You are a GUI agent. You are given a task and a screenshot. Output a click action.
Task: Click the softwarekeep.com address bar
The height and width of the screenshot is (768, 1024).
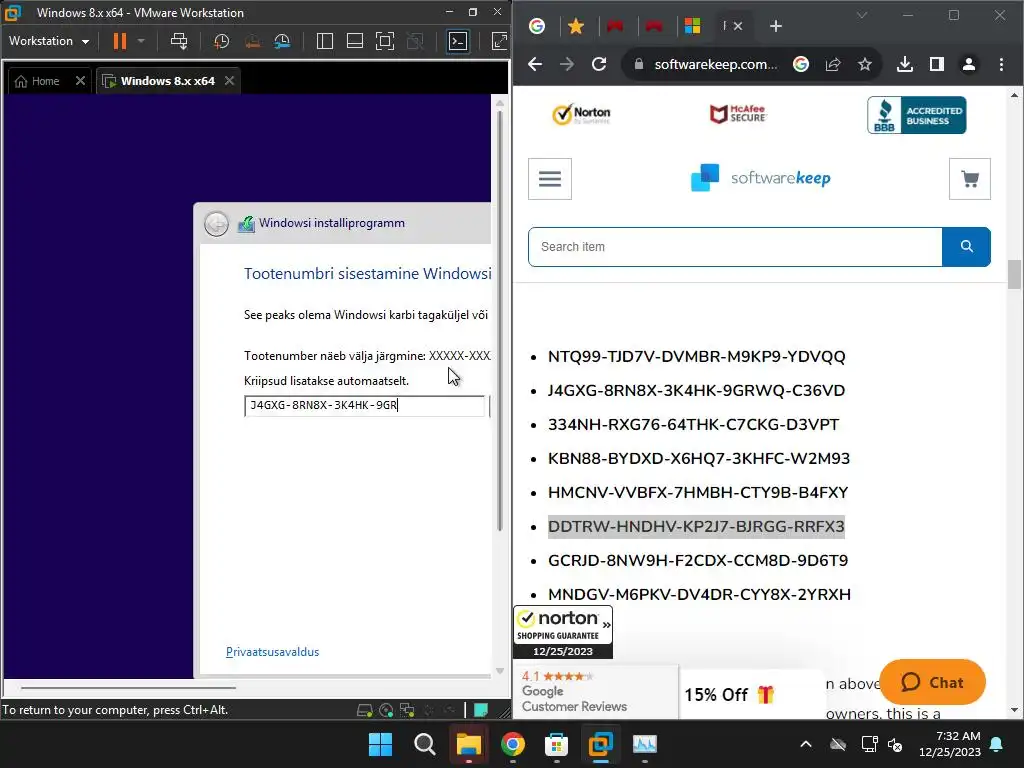point(716,64)
